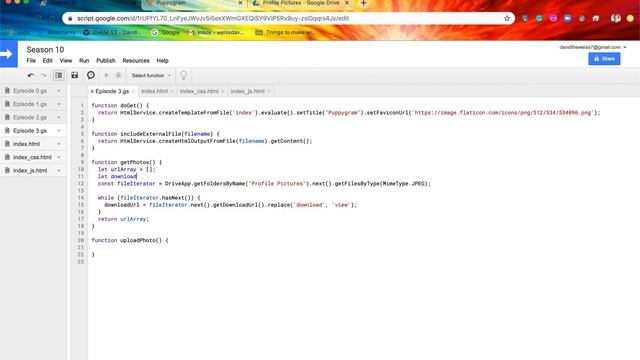Switch to the index_css.html editor tab
The height and width of the screenshot is (360, 640).
click(199, 91)
